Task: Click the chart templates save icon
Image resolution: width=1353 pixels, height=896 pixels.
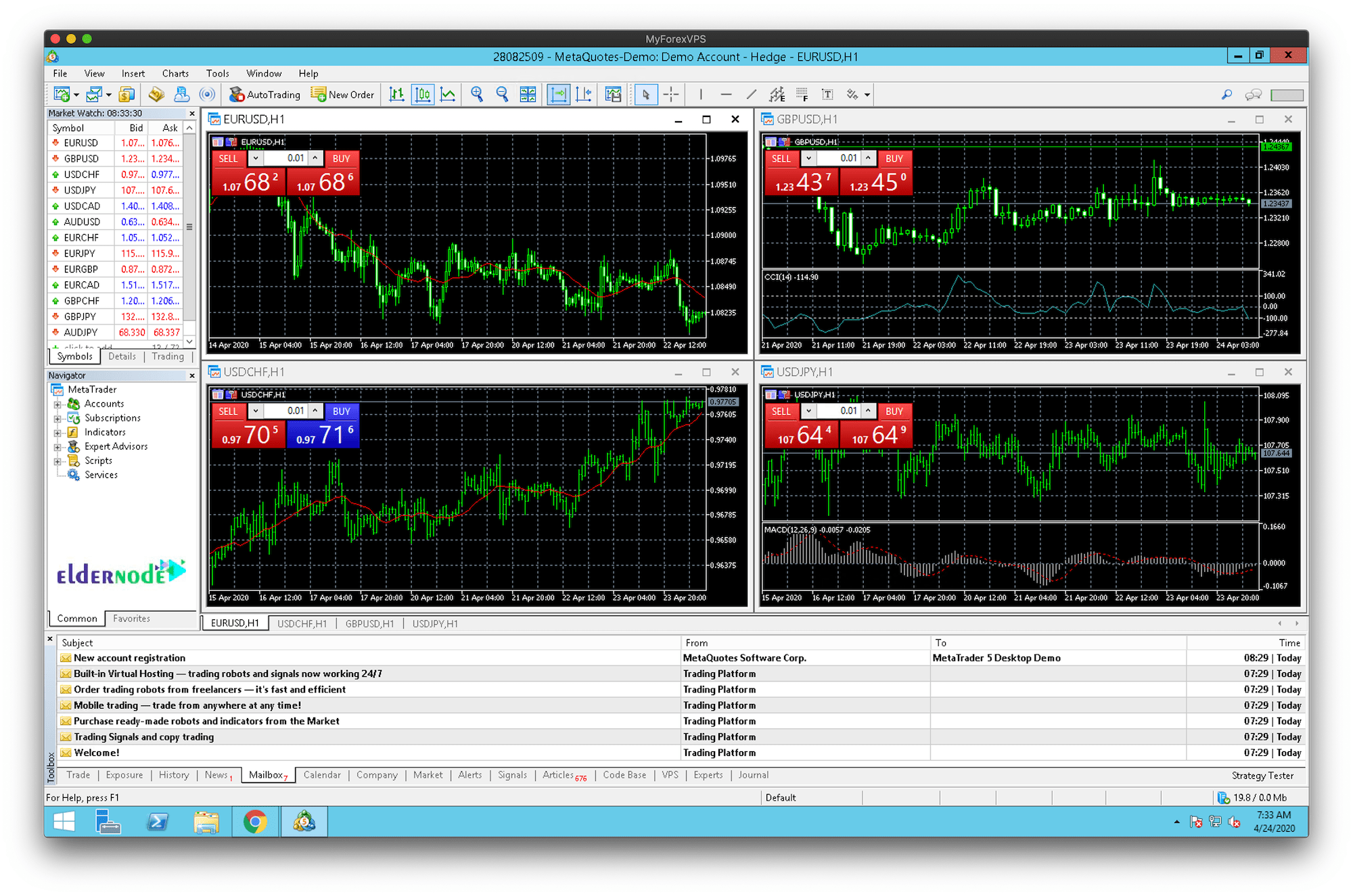Action: point(614,95)
